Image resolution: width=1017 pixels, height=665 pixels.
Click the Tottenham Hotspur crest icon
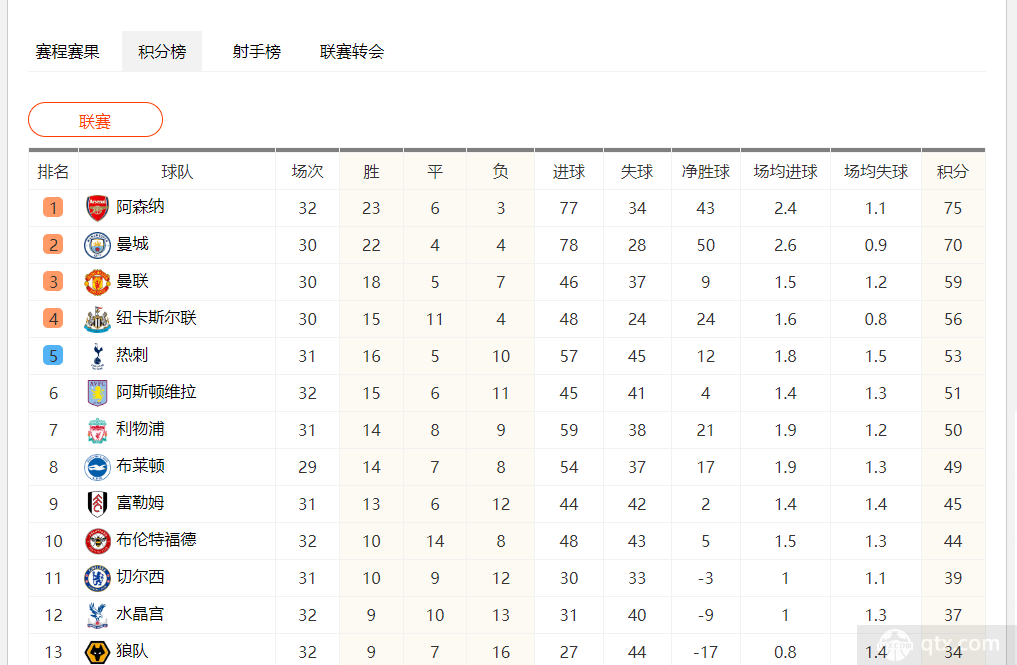tap(97, 356)
